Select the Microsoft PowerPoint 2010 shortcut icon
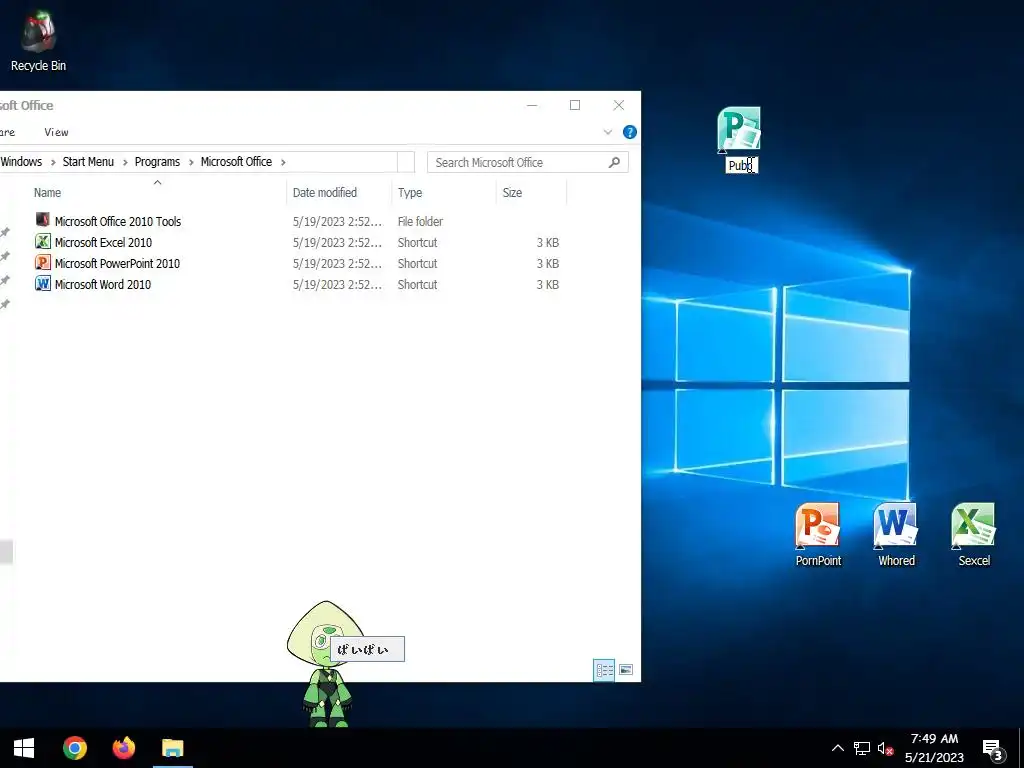 (42, 263)
